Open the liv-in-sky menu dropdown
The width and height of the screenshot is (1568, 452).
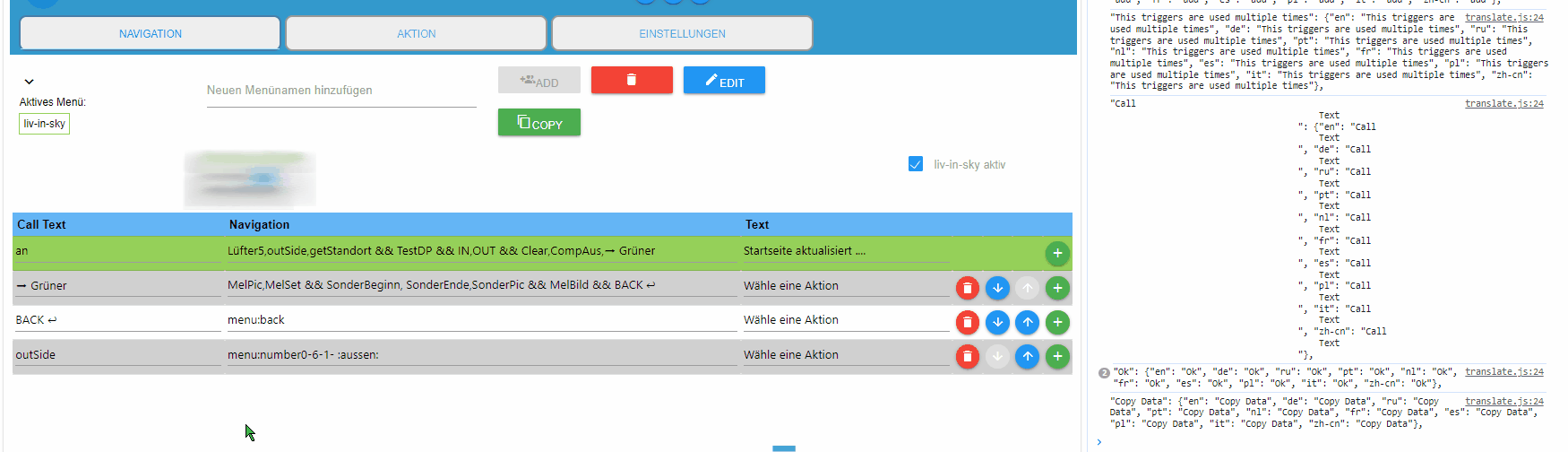[44, 124]
